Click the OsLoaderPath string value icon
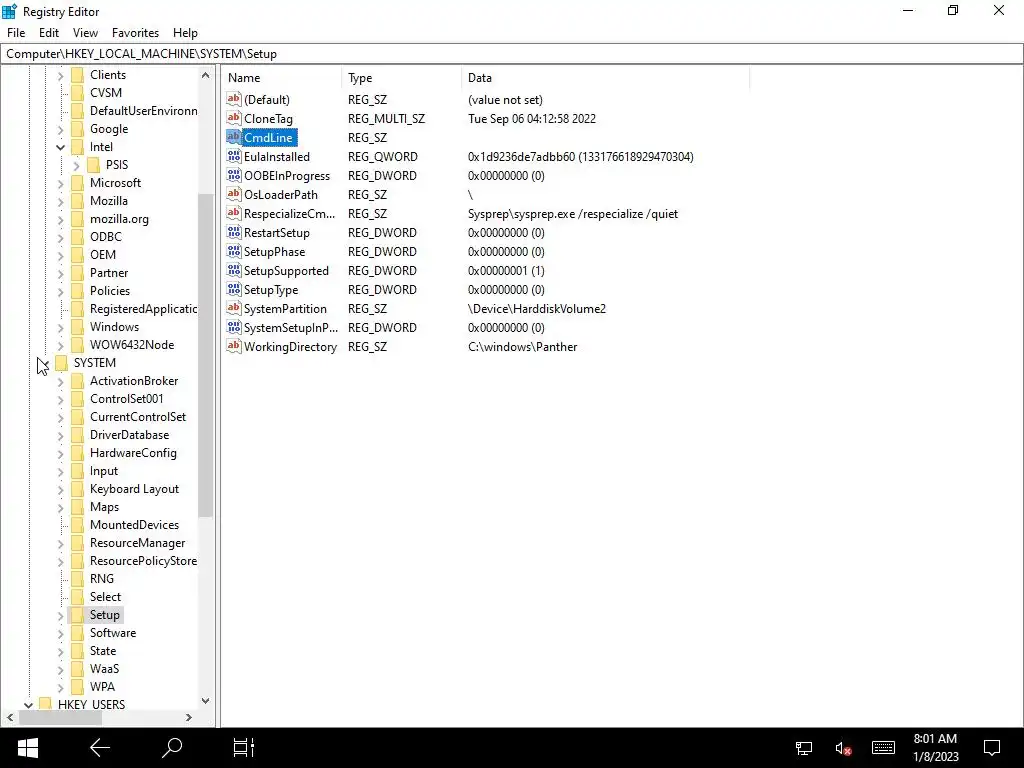1024x768 pixels. [x=234, y=194]
